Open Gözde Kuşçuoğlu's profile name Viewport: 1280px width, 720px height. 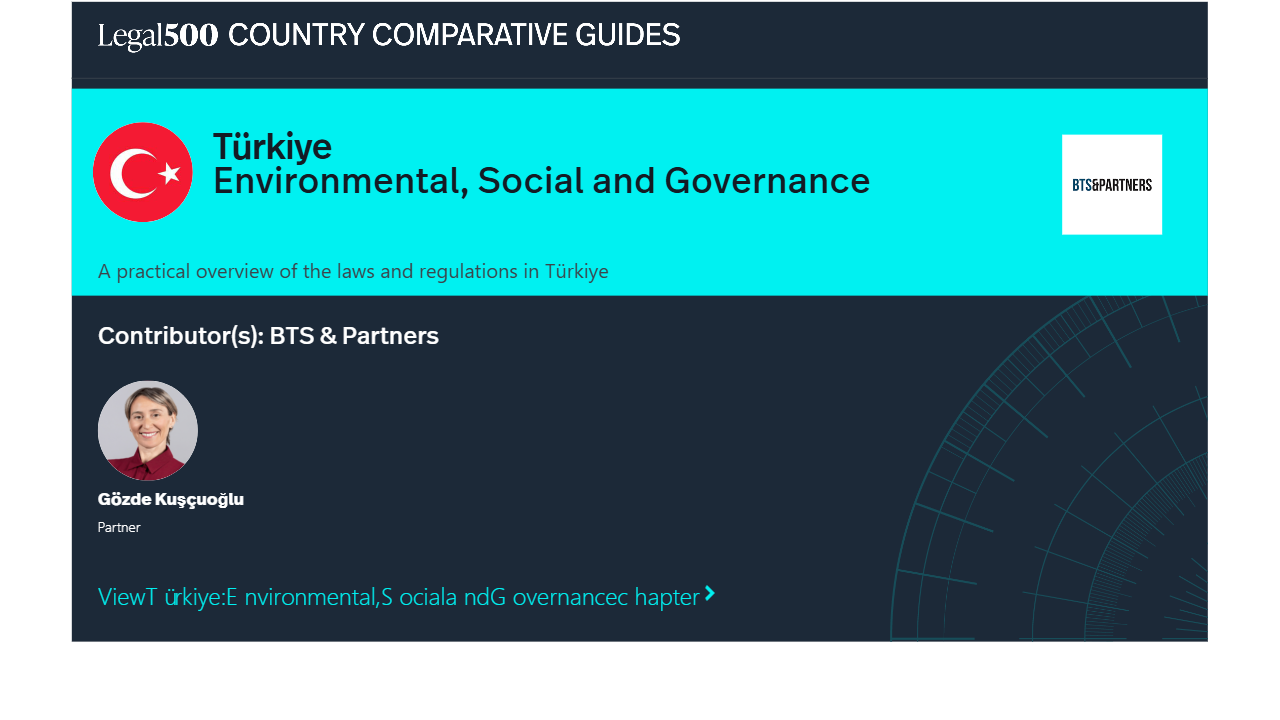[x=171, y=499]
